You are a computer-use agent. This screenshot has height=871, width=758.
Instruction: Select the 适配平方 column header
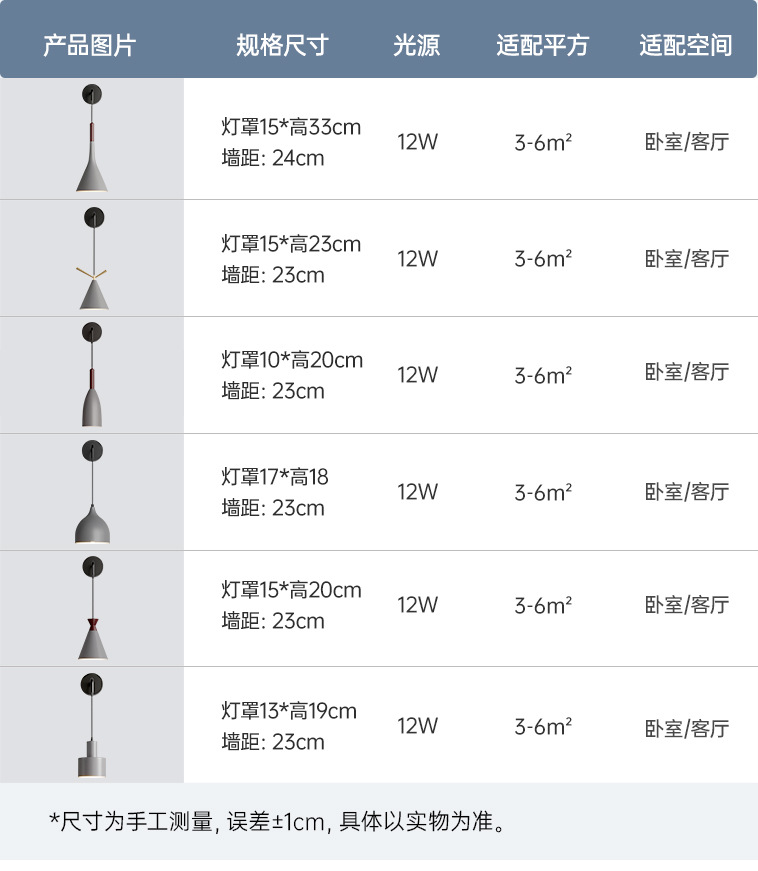[543, 45]
